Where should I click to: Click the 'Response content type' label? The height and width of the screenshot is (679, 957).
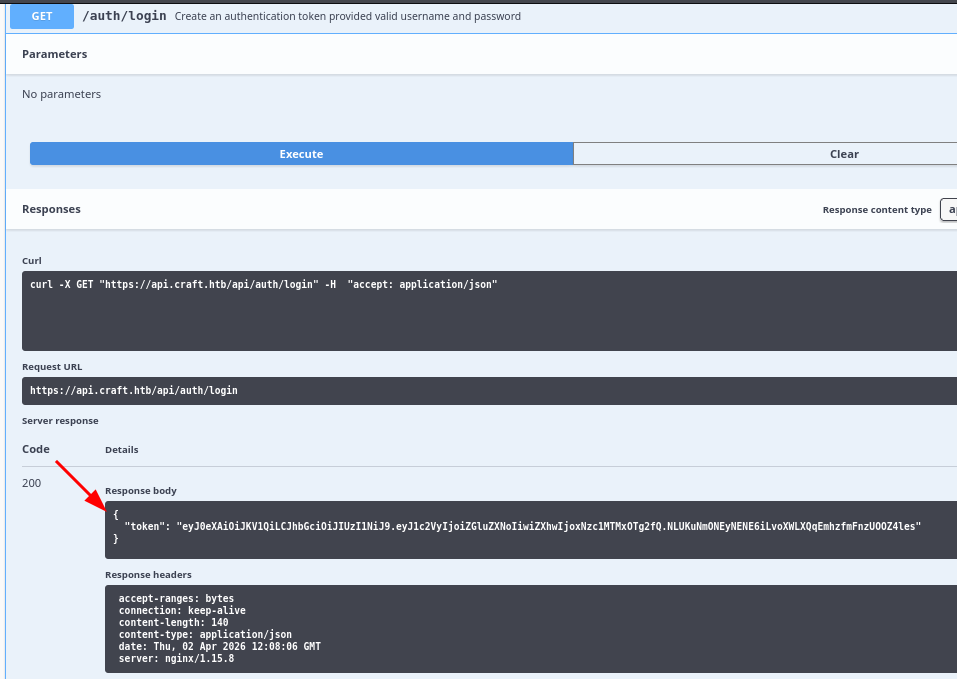(x=876, y=210)
